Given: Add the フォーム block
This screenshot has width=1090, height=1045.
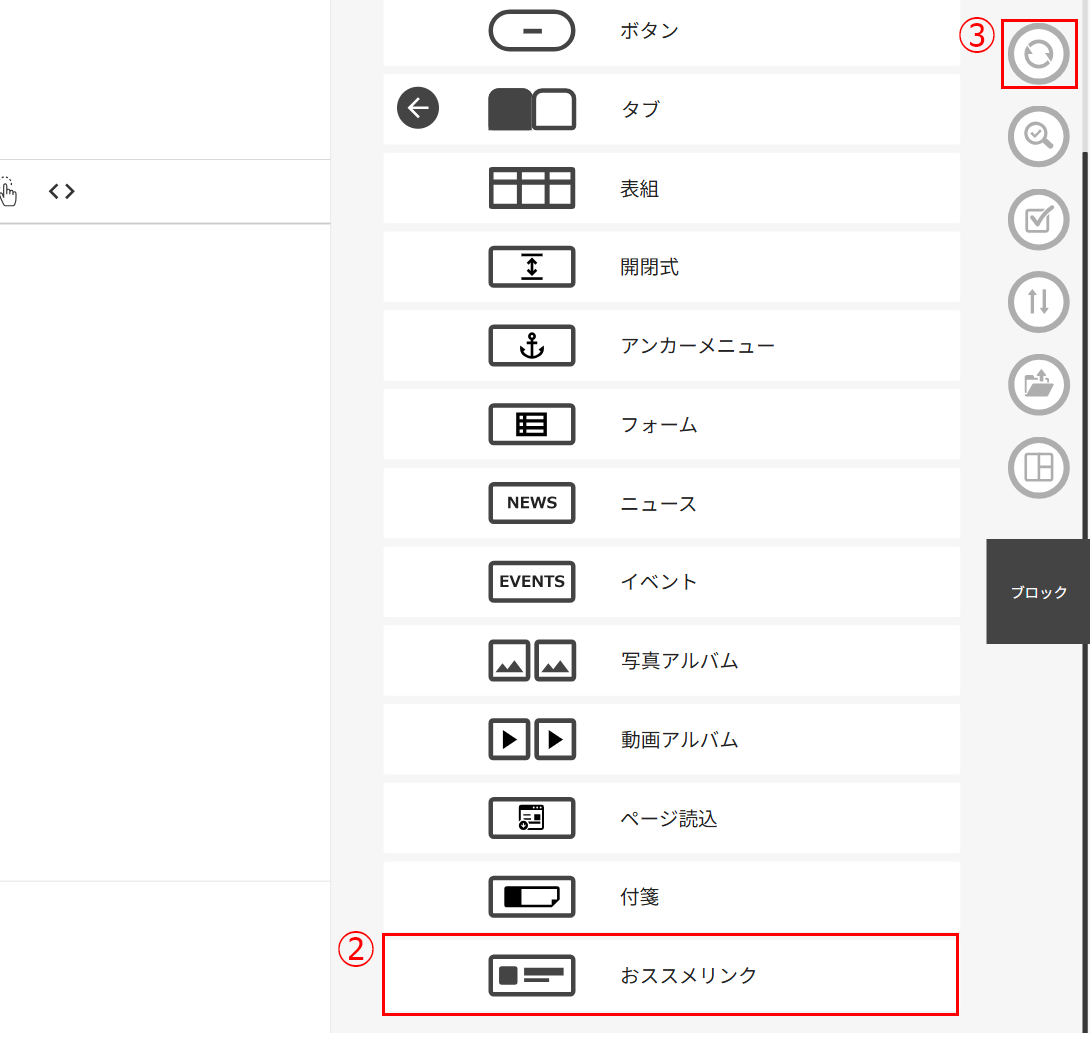Looking at the screenshot, I should pos(671,423).
